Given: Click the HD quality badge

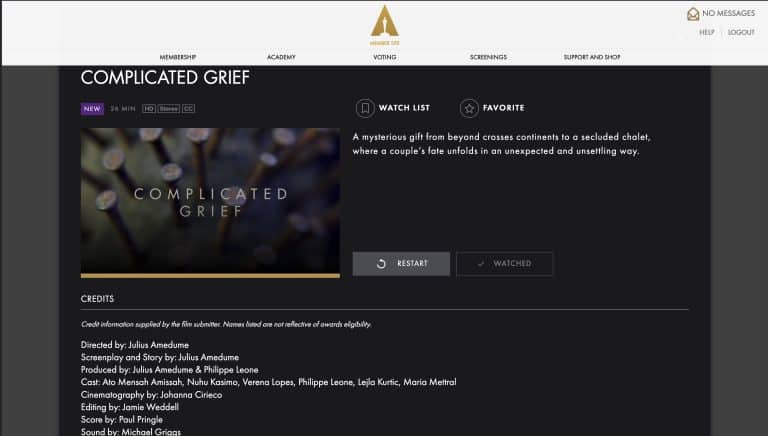Looking at the screenshot, I should [x=149, y=108].
